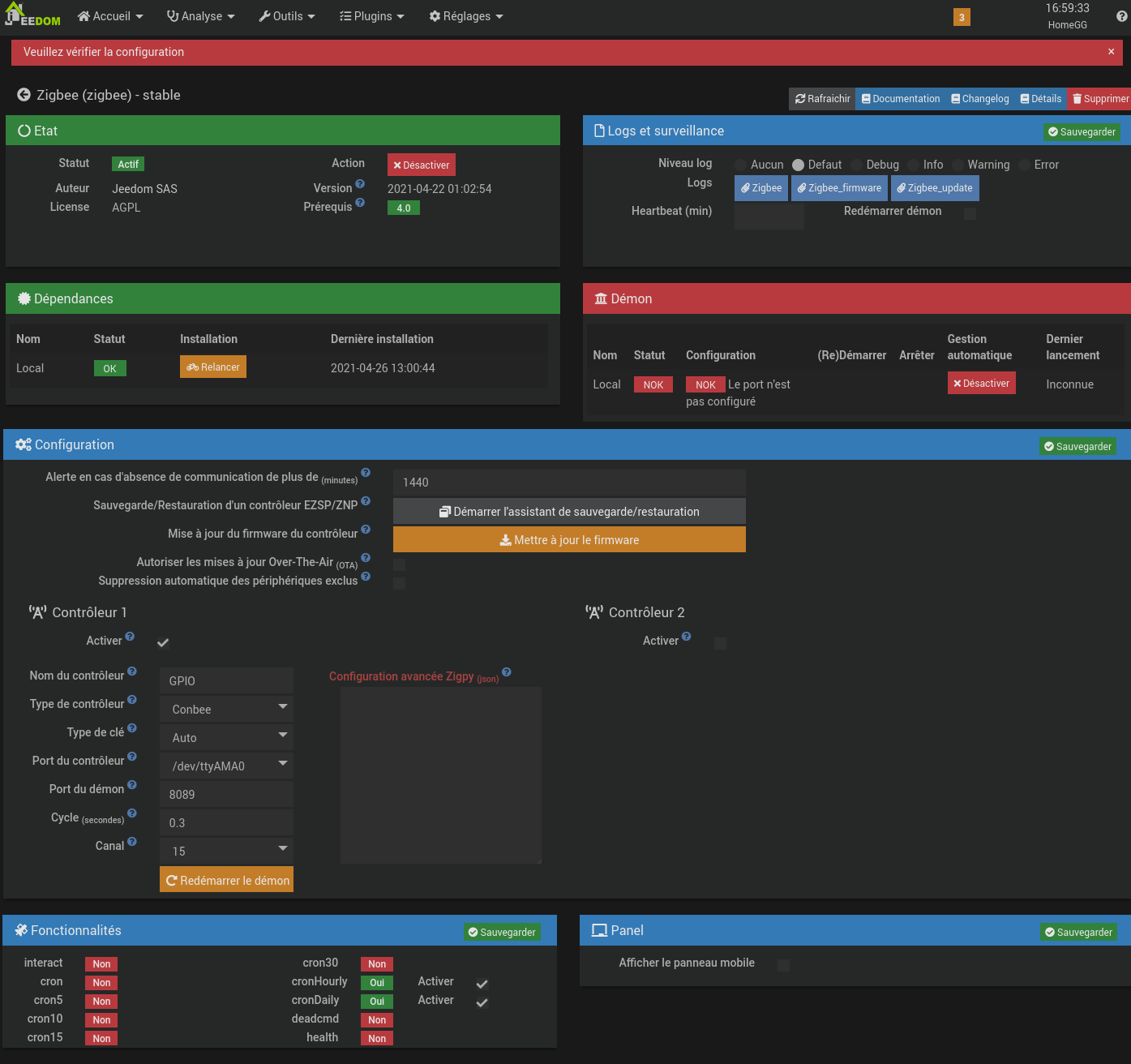Open the plugin Documentation
This screenshot has height=1064, width=1131.
[x=900, y=99]
